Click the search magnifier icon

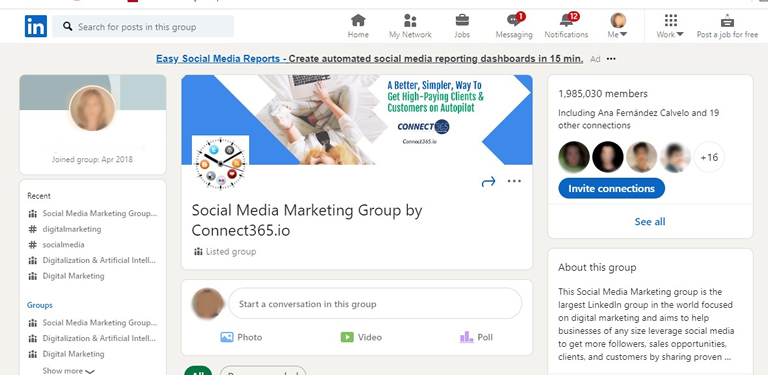(68, 26)
